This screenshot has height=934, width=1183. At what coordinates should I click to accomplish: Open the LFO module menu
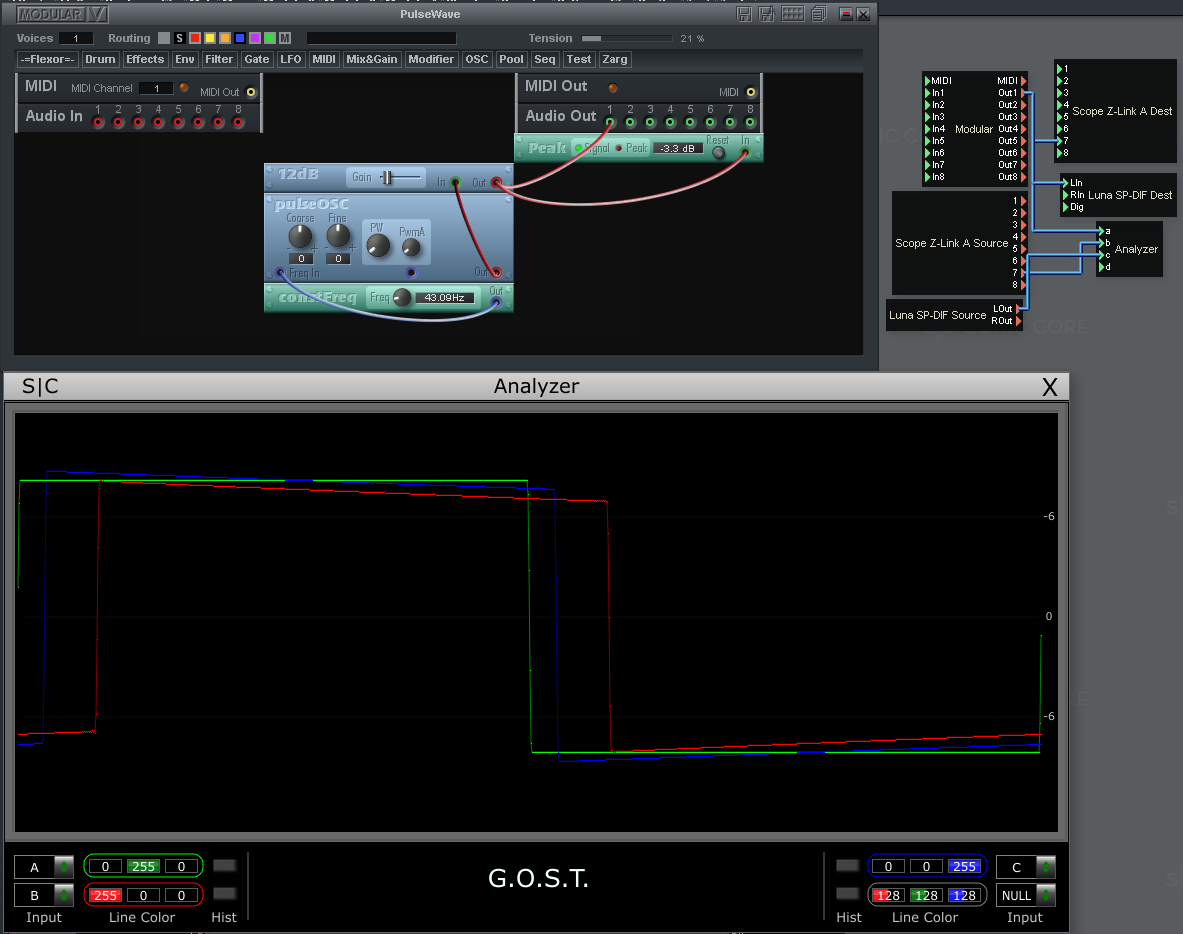[290, 60]
